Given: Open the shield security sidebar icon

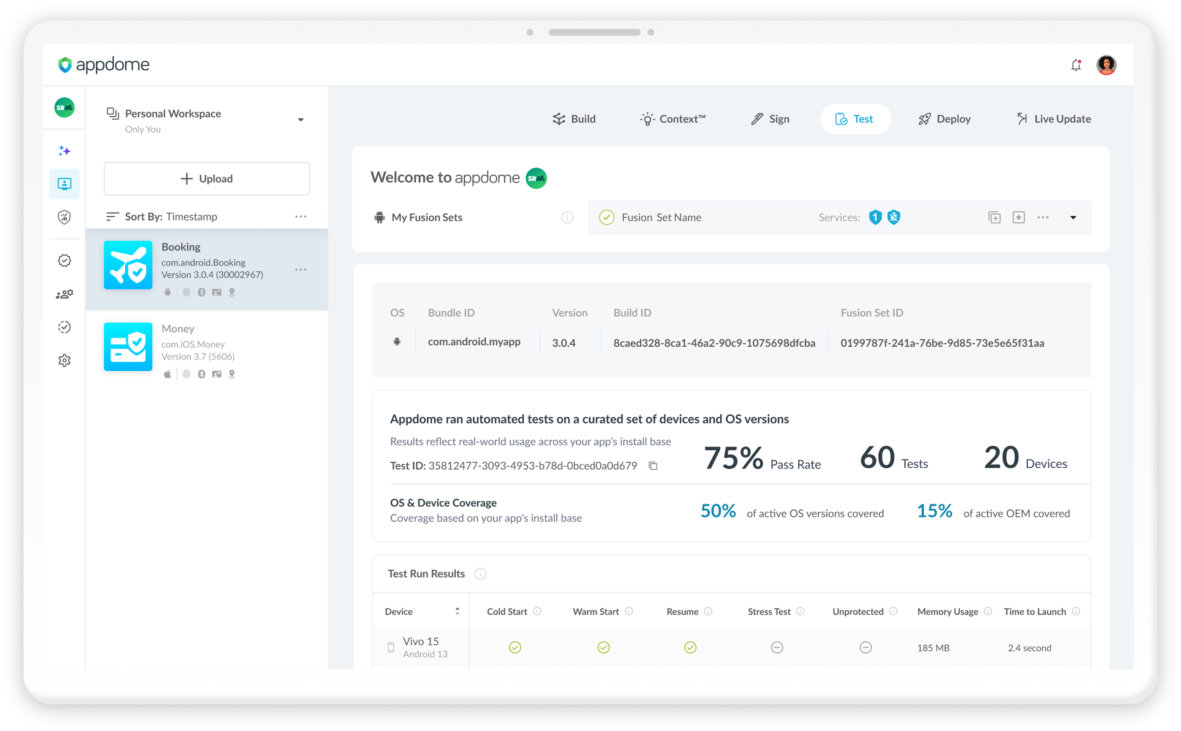Looking at the screenshot, I should [x=65, y=218].
